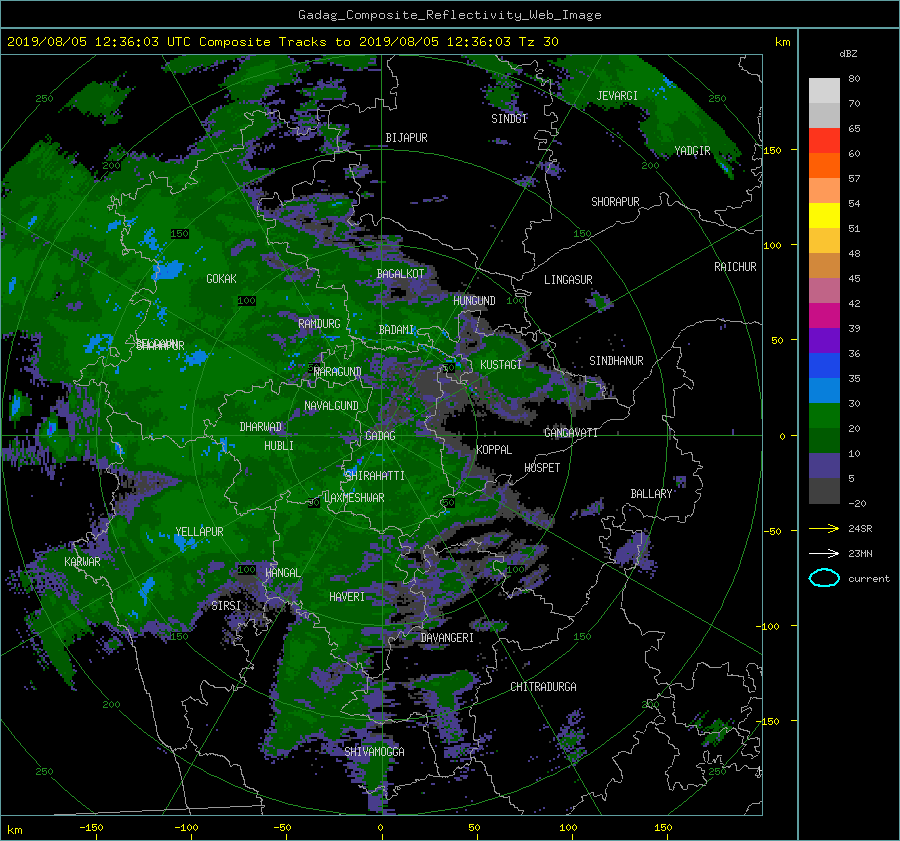
Task: Click the NAVALGUND city label
Action: tap(331, 406)
